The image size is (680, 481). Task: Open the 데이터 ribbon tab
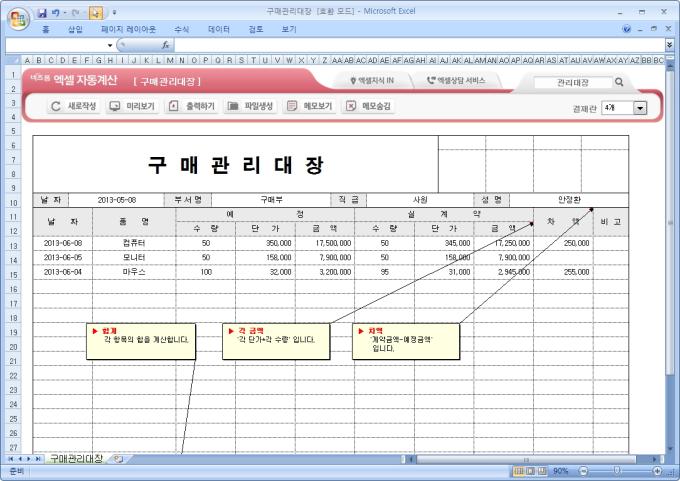[x=219, y=29]
